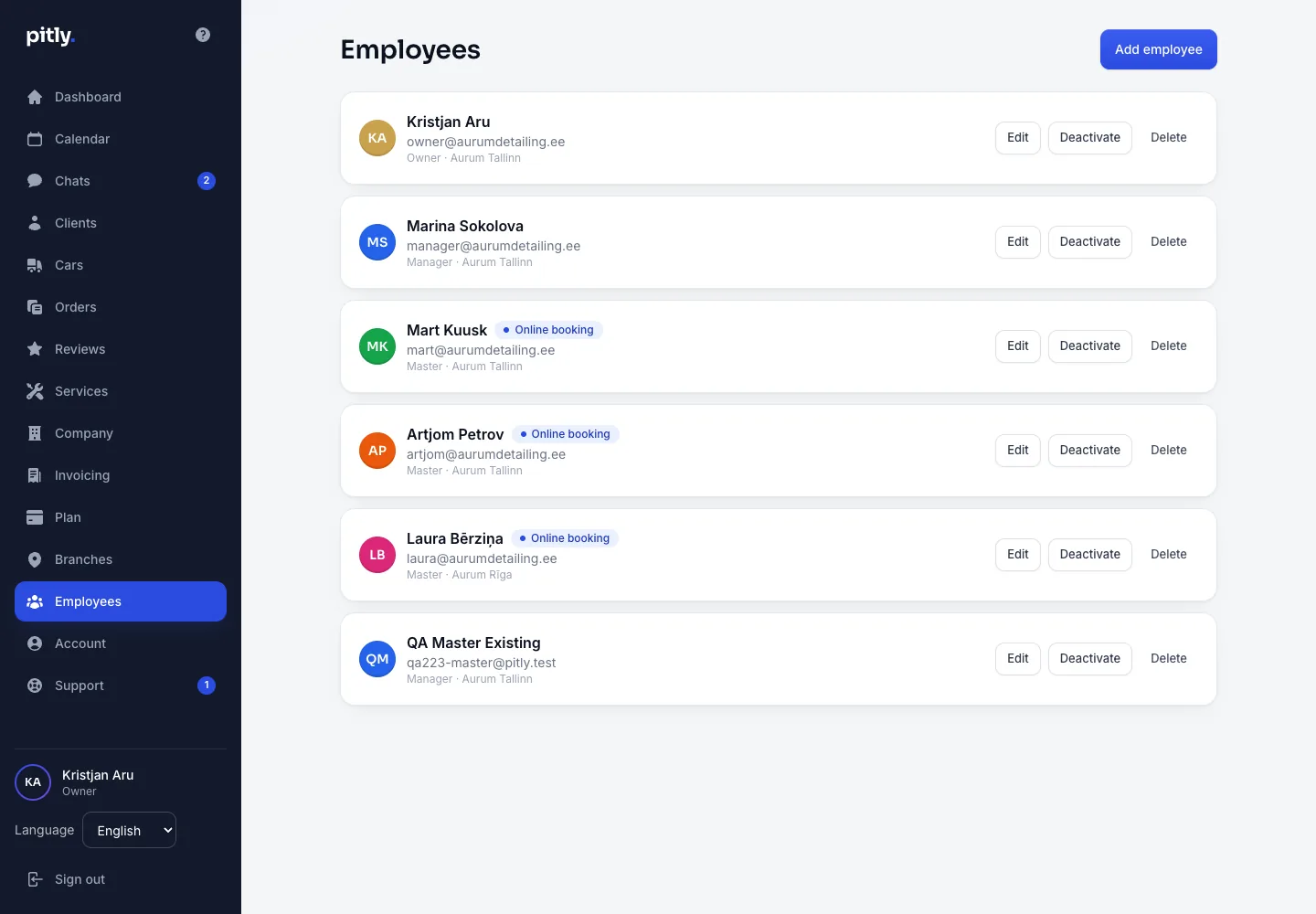Click the Branches location pin icon

pyautogui.click(x=35, y=559)
